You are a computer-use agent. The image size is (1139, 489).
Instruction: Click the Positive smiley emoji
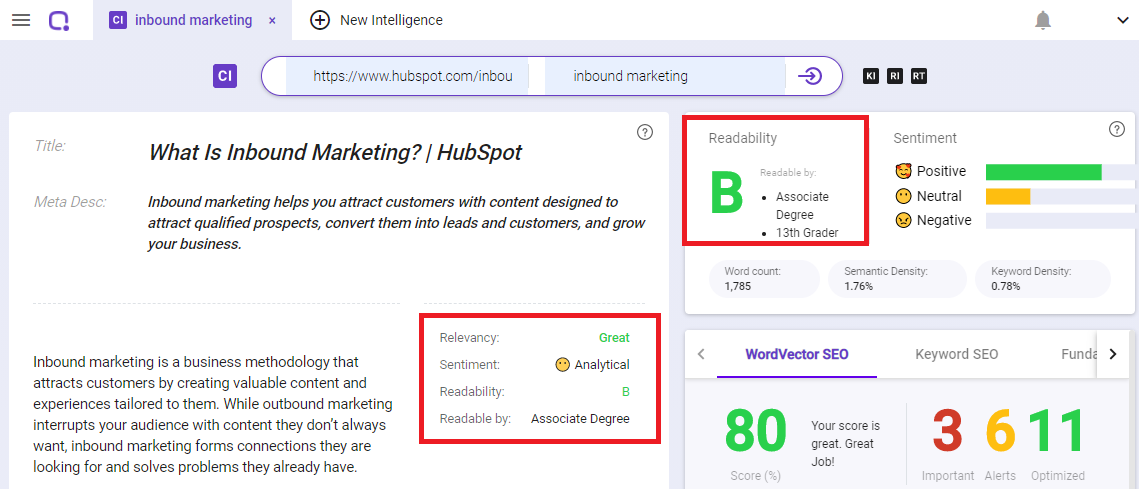pos(903,172)
